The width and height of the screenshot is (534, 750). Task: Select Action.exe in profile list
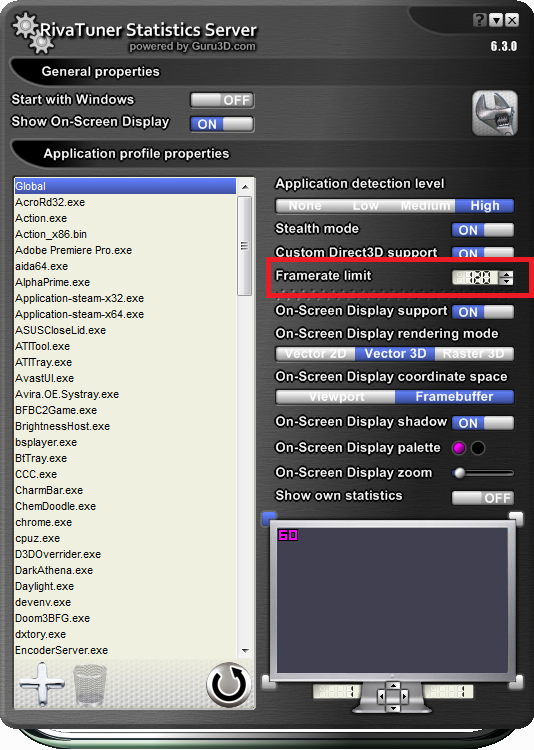[125, 218]
